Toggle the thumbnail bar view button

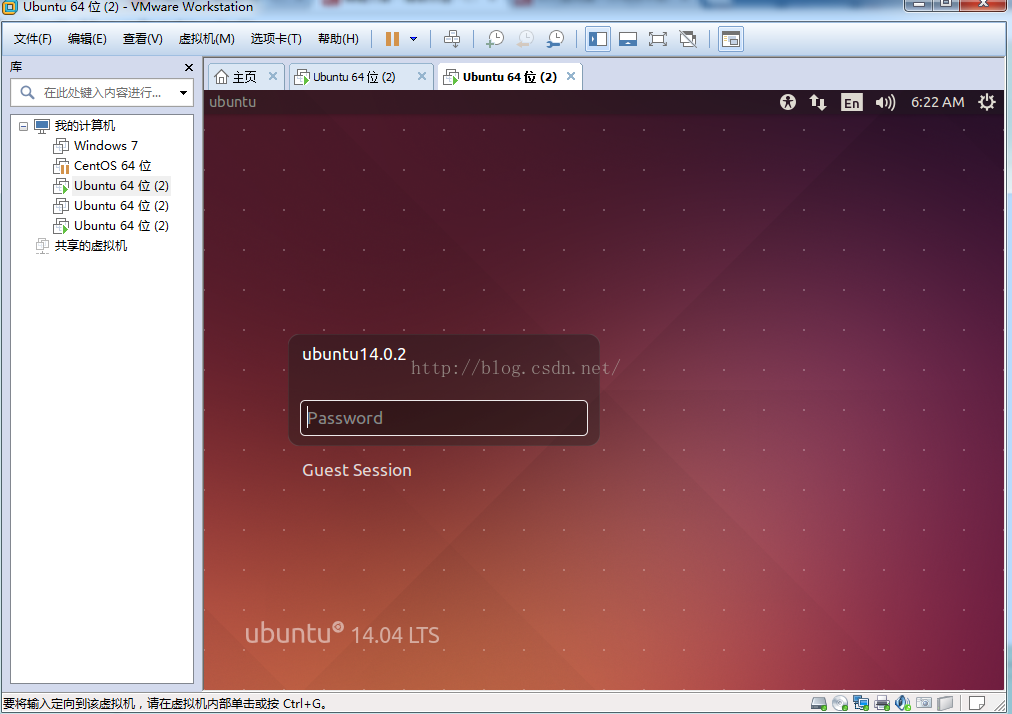pyautogui.click(x=628, y=39)
